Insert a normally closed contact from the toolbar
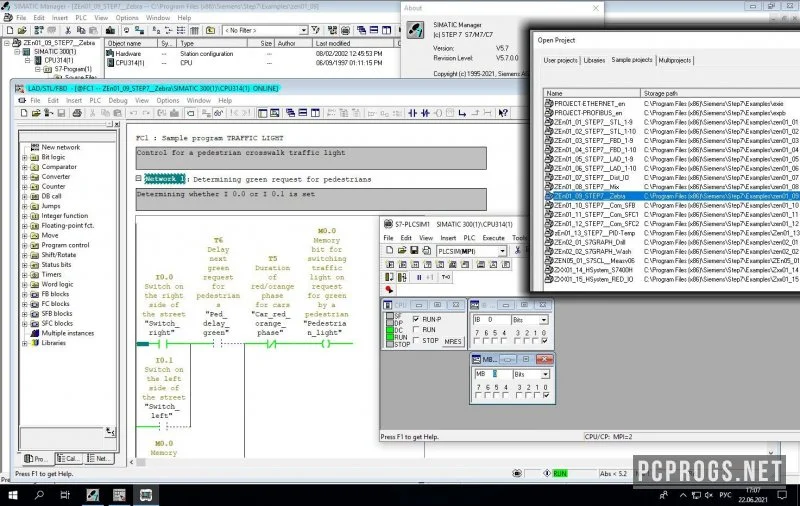 pyautogui.click(x=425, y=113)
